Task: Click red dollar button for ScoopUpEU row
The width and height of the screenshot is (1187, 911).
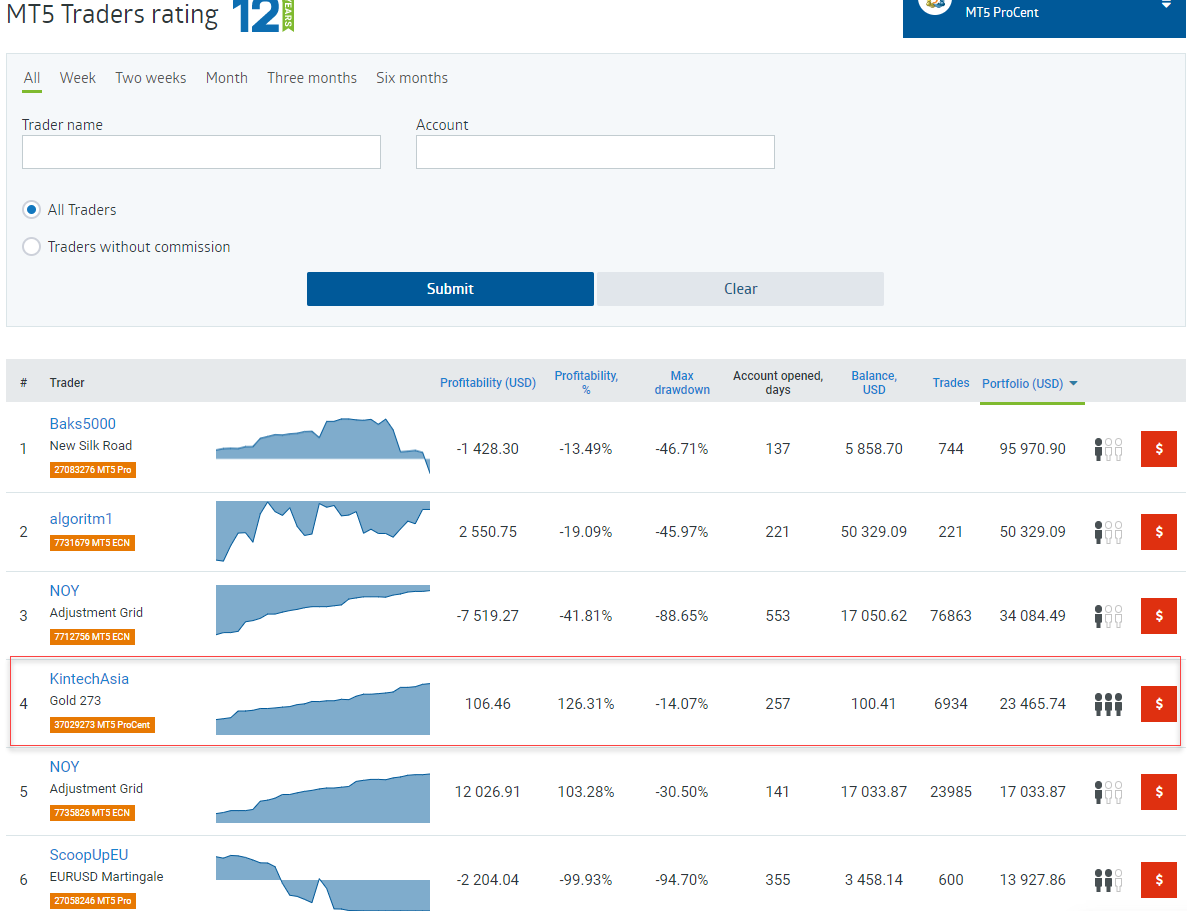Action: coord(1158,880)
